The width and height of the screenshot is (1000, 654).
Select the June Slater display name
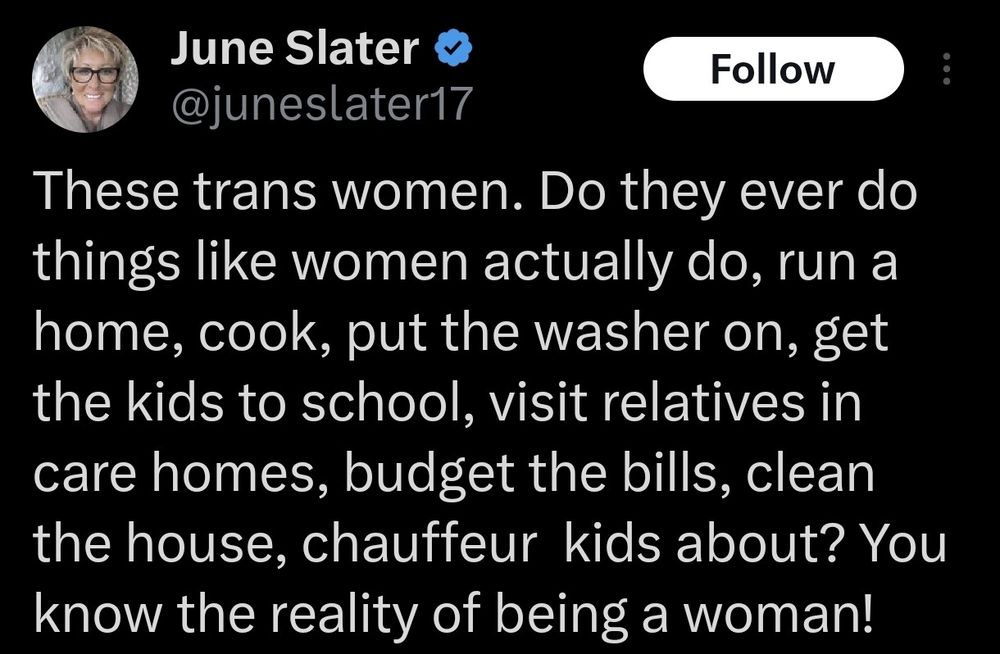pos(295,48)
